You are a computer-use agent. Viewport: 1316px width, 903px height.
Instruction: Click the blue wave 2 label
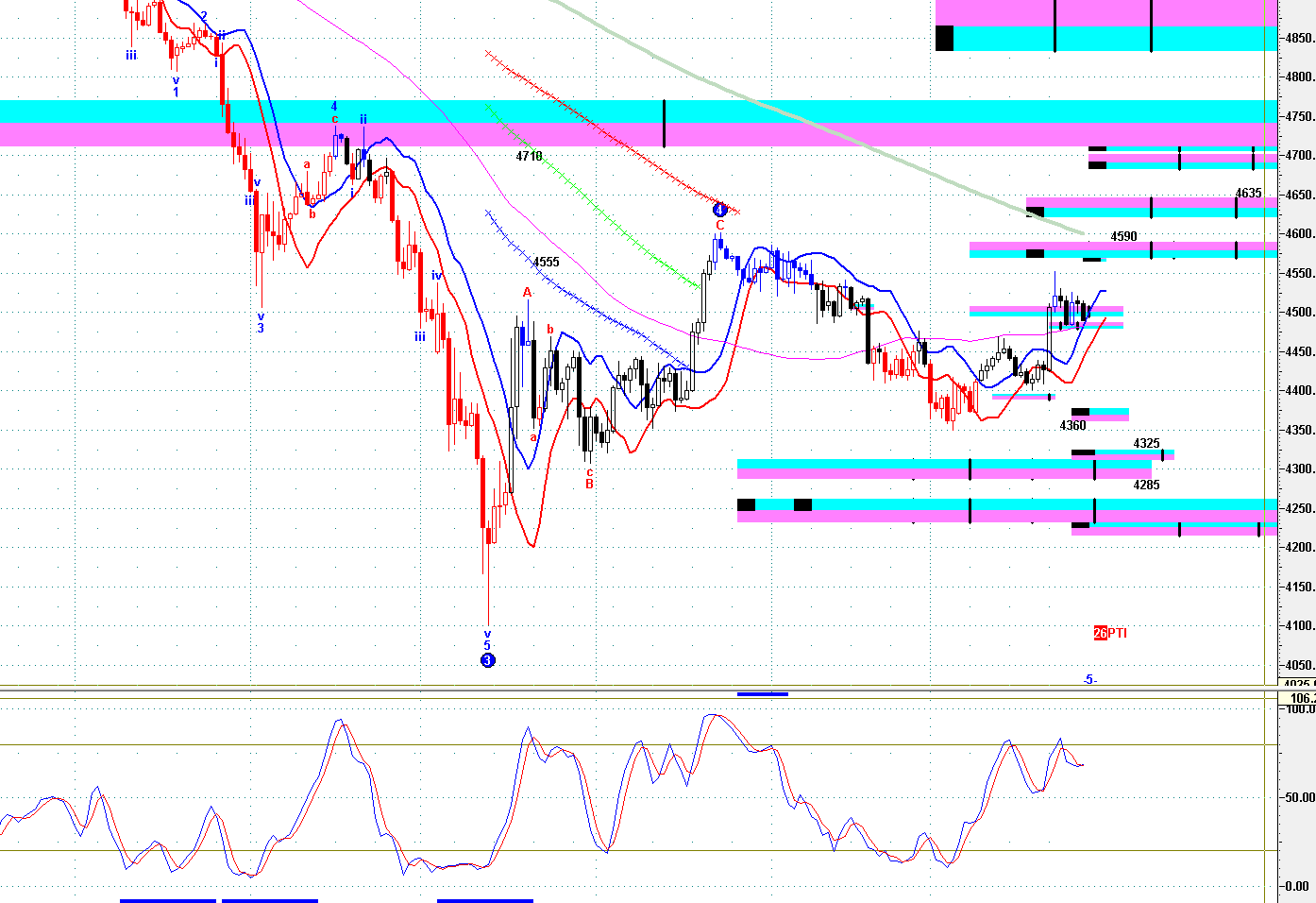pos(204,17)
